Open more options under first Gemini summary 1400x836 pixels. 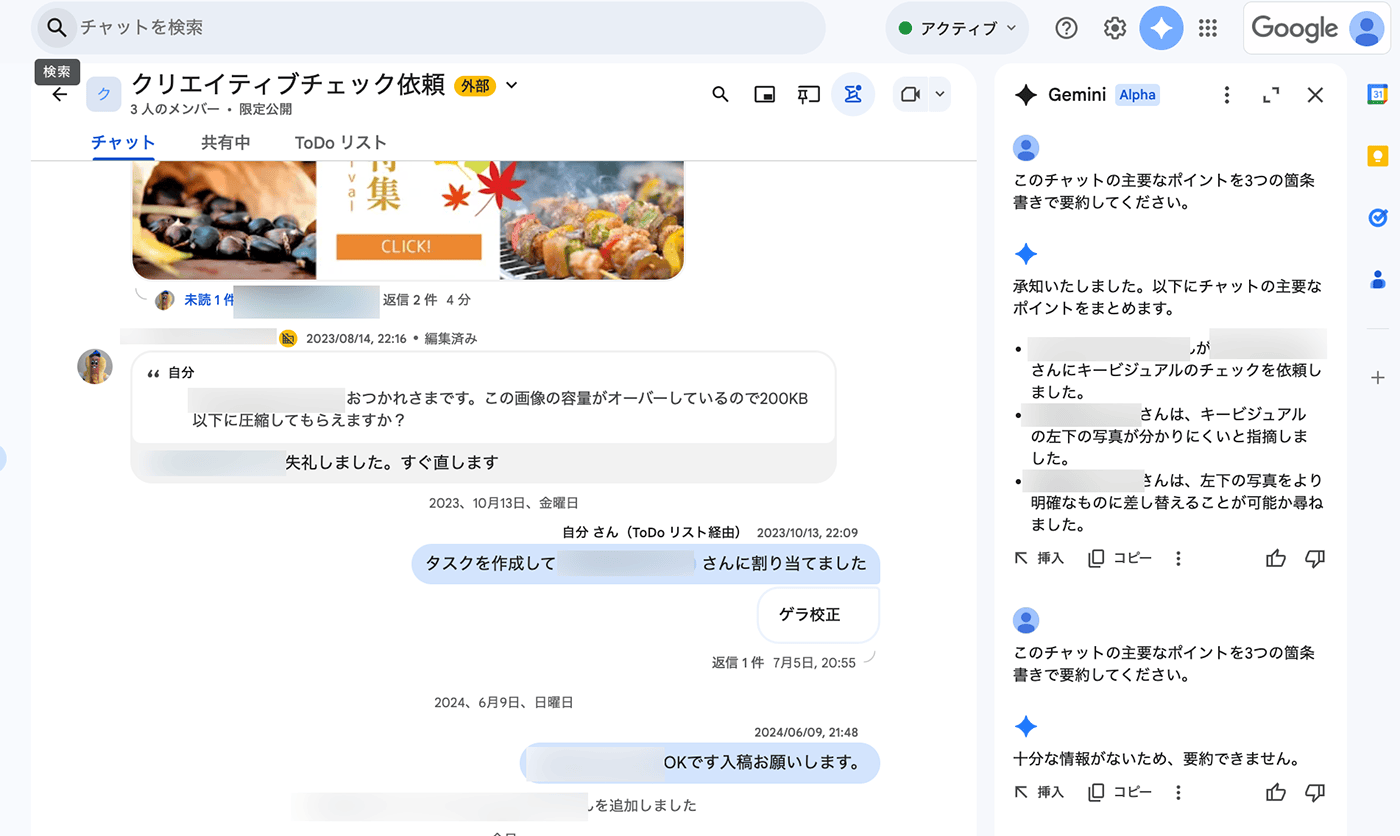pos(1178,559)
